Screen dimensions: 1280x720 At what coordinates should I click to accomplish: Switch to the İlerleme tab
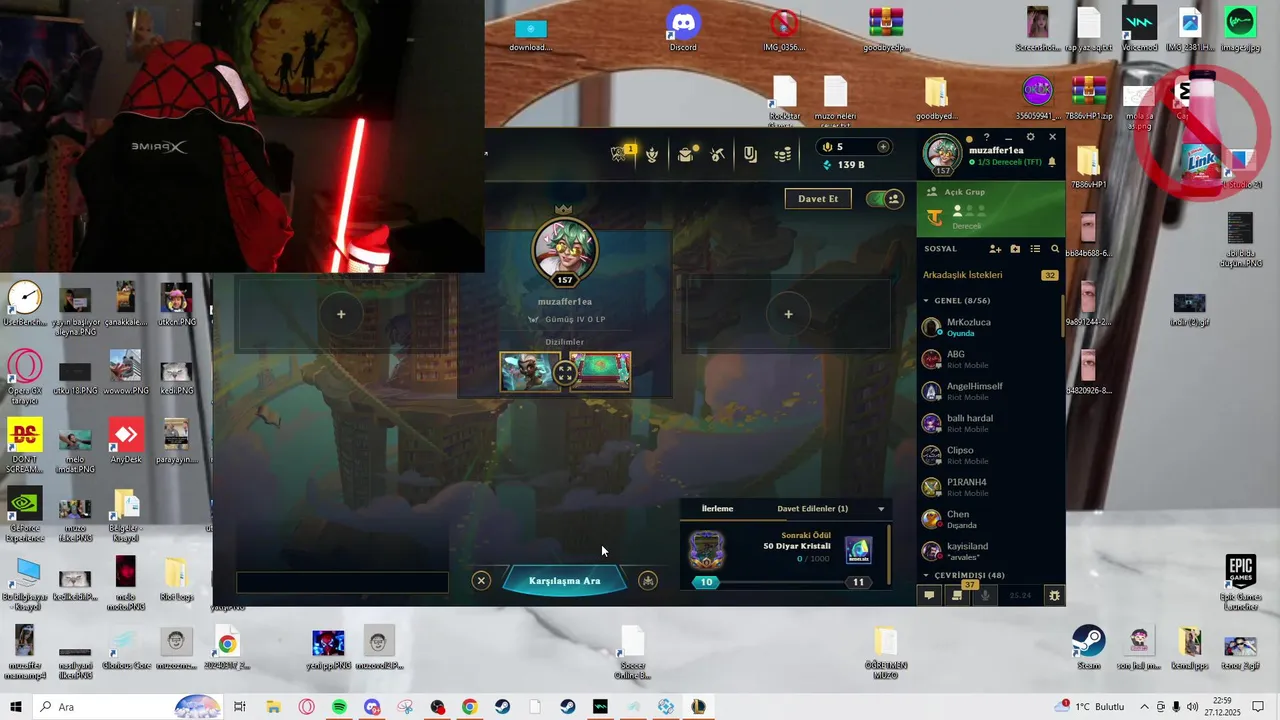[x=717, y=509]
